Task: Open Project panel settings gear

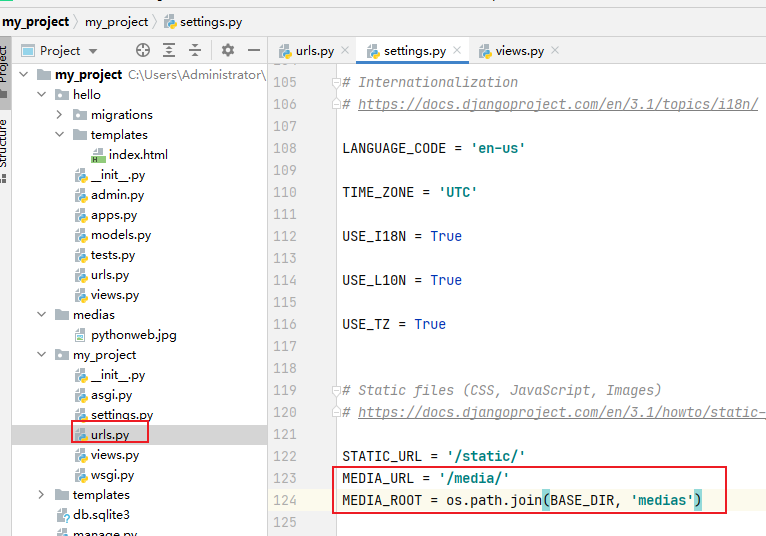Action: coord(228,50)
